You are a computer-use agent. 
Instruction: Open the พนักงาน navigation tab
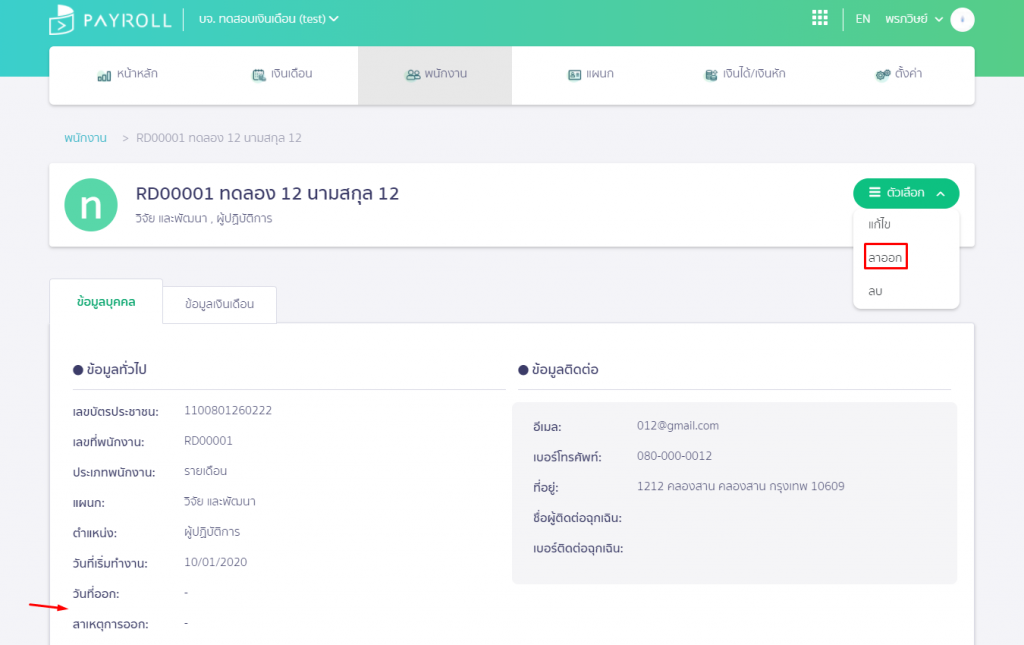[x=436, y=75]
